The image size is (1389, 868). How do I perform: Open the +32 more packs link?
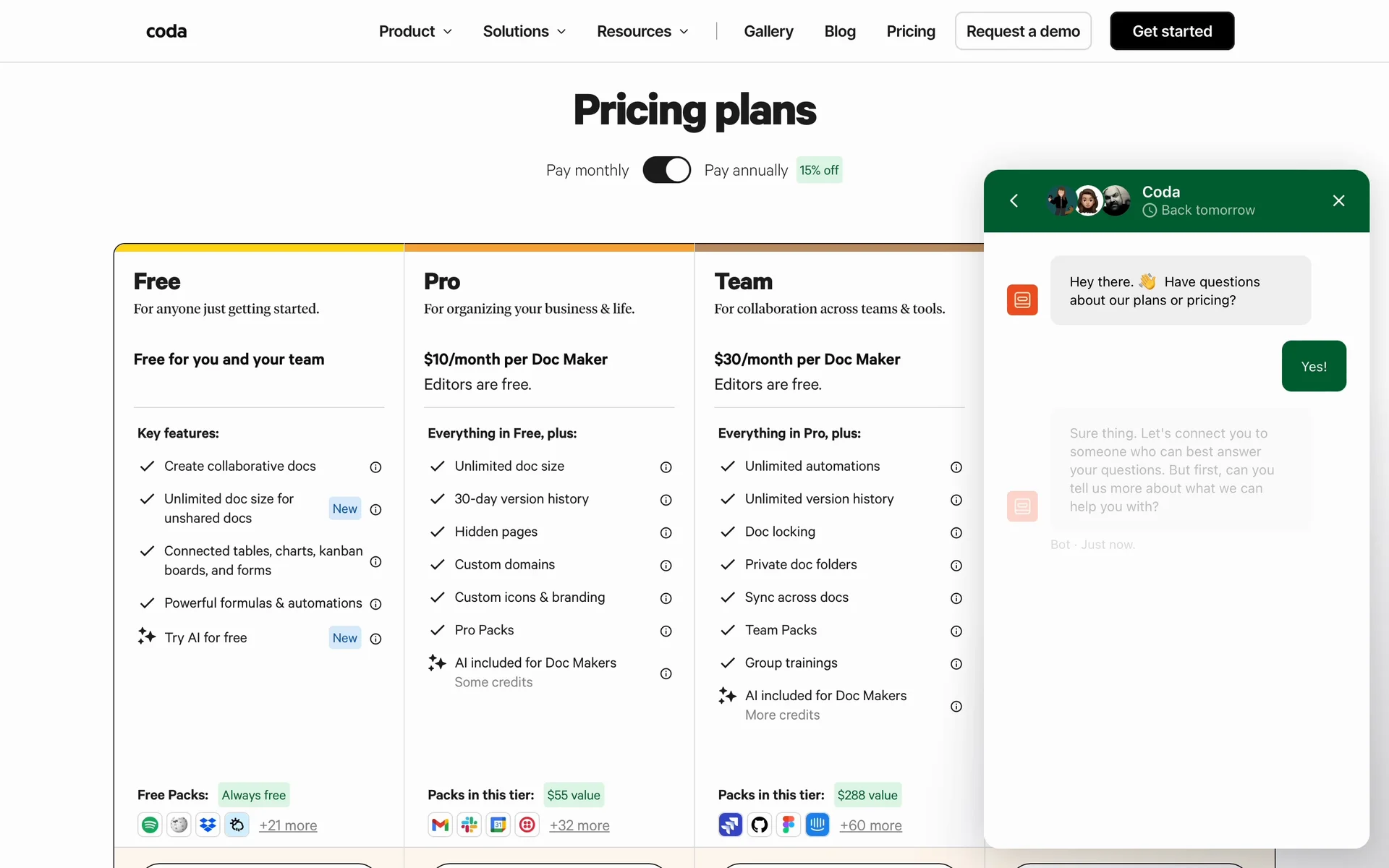tap(579, 825)
